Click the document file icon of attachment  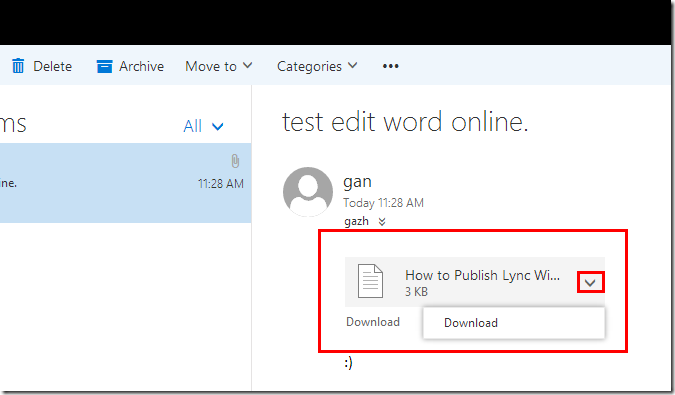point(370,281)
